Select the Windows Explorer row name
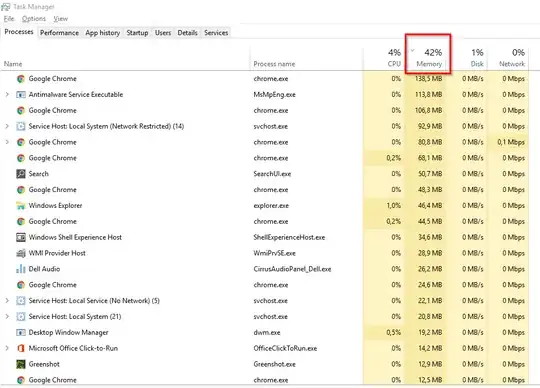 55,206
